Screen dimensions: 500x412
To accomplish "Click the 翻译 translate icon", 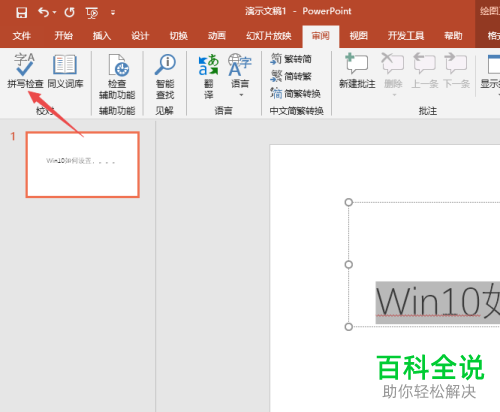I will (x=209, y=77).
